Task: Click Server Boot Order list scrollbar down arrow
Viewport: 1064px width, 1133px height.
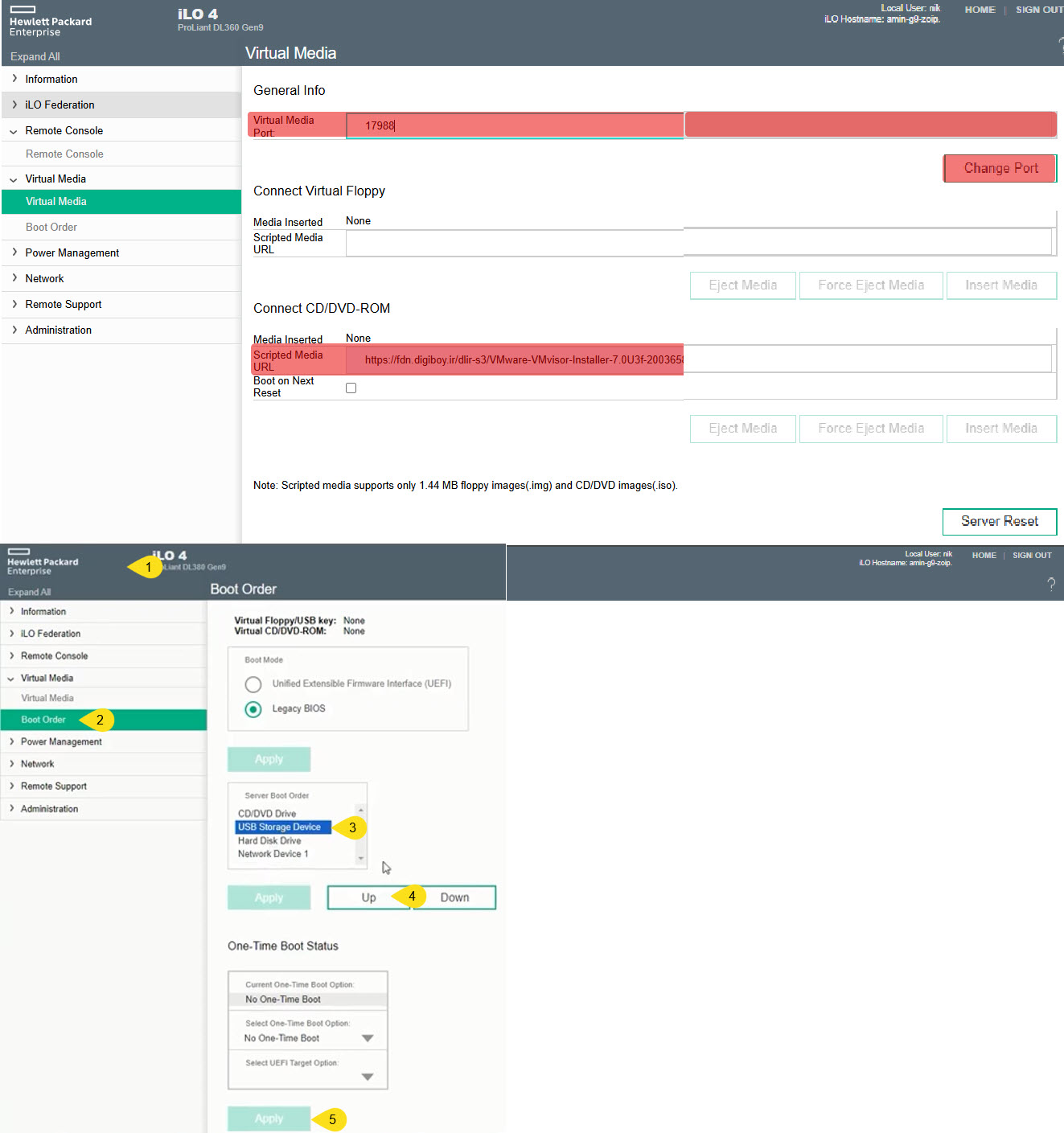Action: (361, 859)
